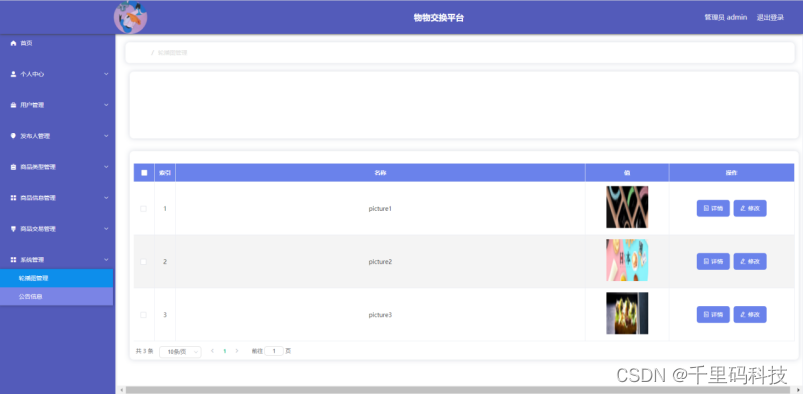Click 详情 button for picture3
The height and width of the screenshot is (394, 803).
pyautogui.click(x=713, y=315)
